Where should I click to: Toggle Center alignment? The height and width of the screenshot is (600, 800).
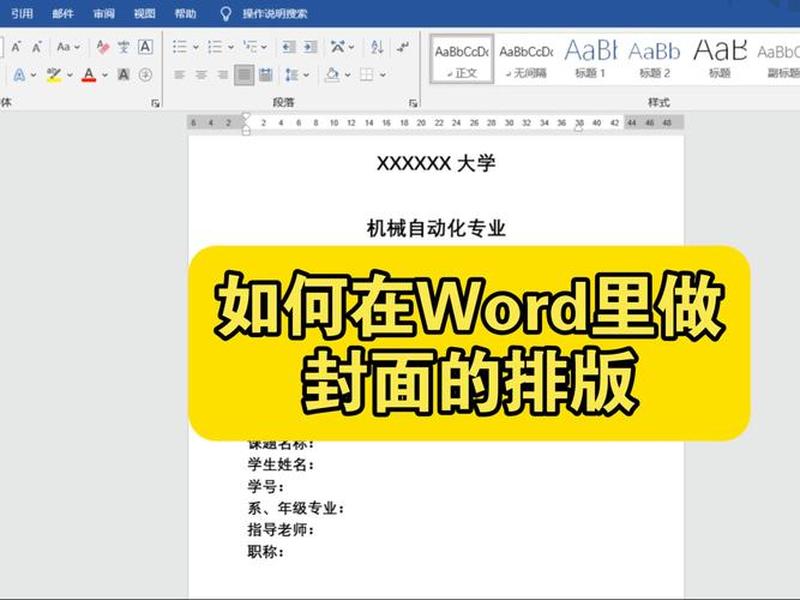pyautogui.click(x=201, y=75)
